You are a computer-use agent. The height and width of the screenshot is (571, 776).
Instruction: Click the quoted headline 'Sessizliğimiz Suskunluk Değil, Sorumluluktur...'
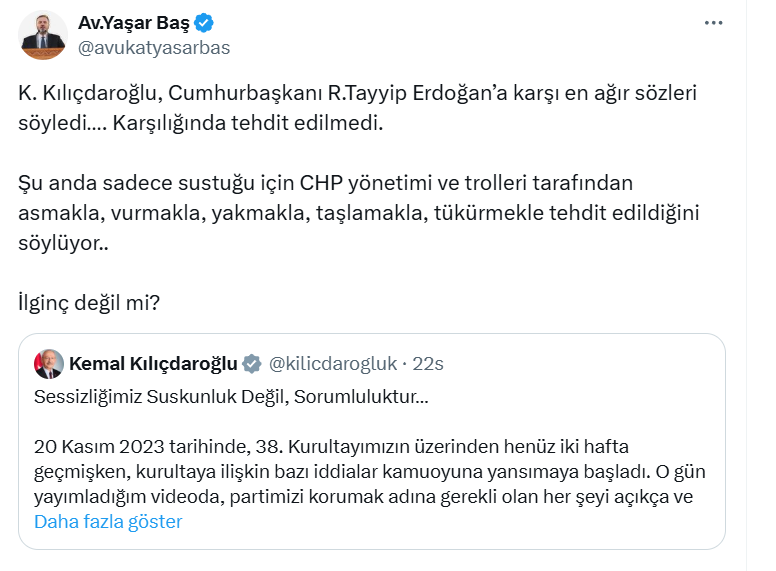(x=231, y=398)
